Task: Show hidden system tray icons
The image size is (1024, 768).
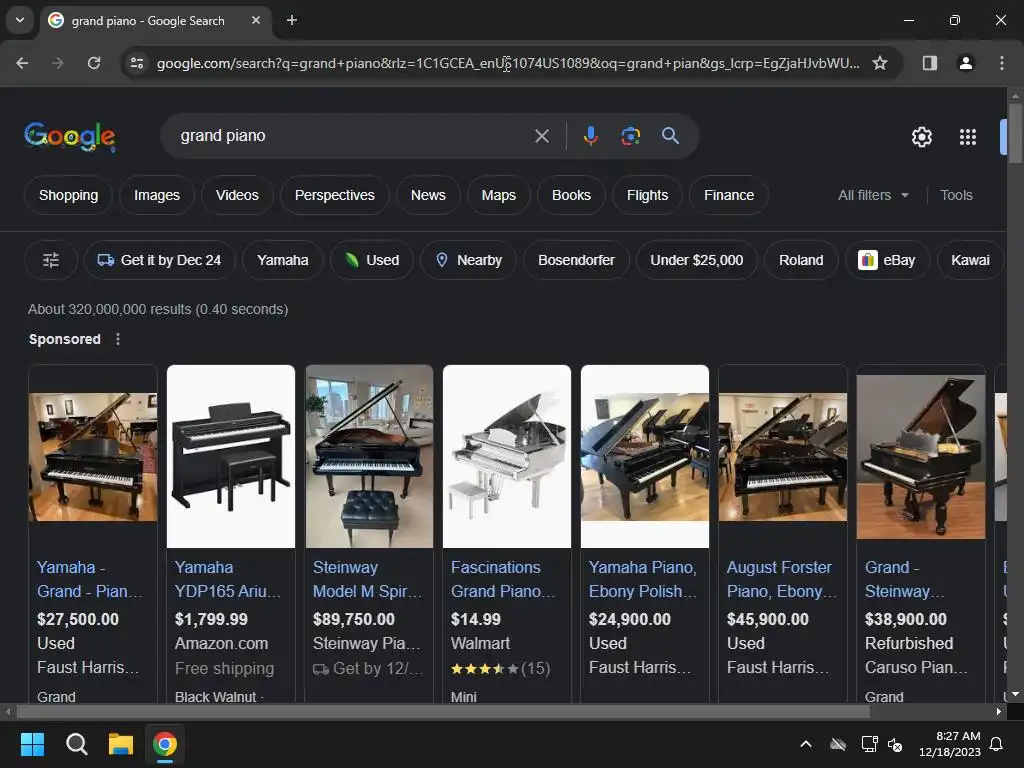Action: tap(806, 744)
